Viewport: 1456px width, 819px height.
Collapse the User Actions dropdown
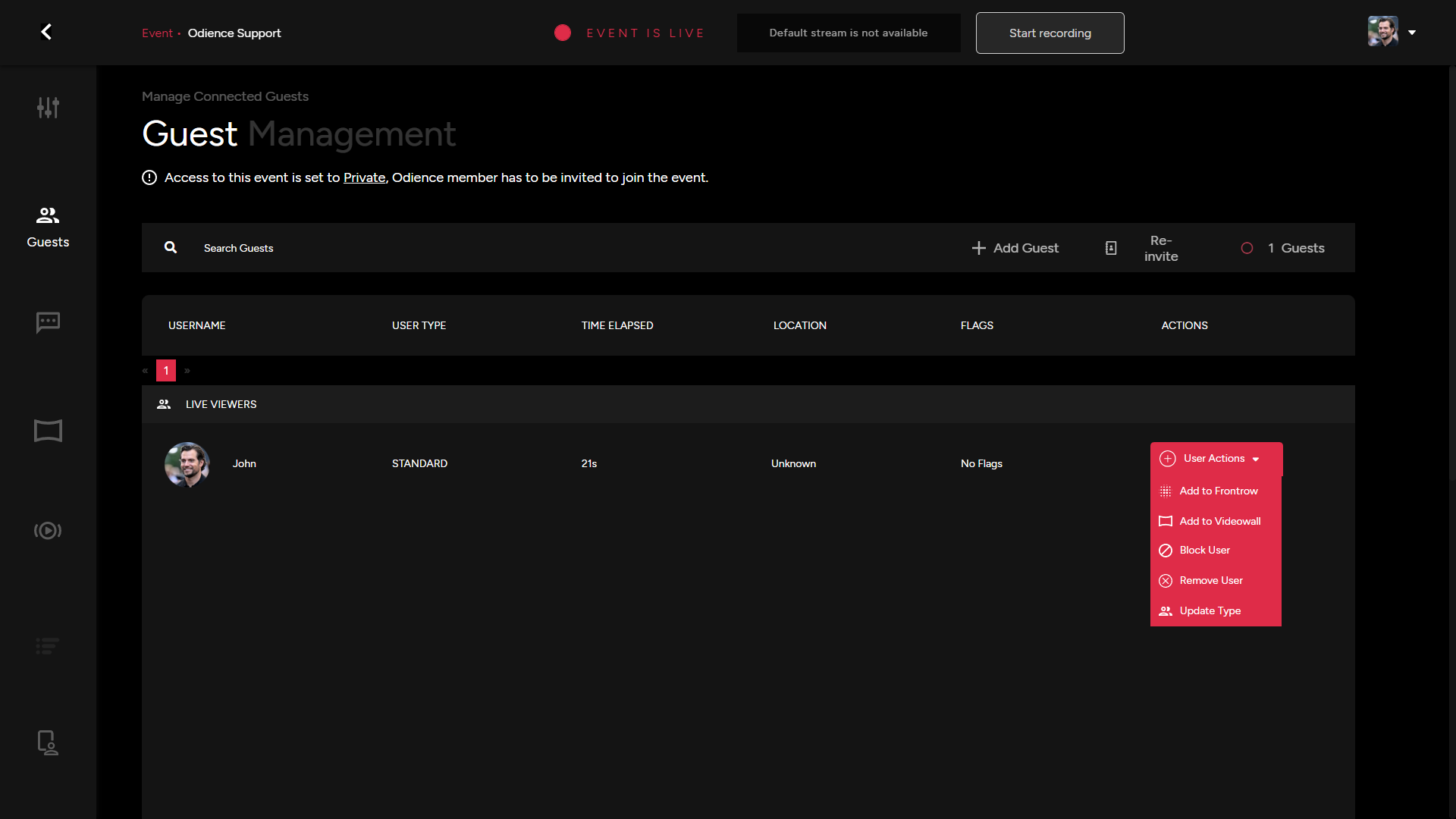tap(1216, 459)
